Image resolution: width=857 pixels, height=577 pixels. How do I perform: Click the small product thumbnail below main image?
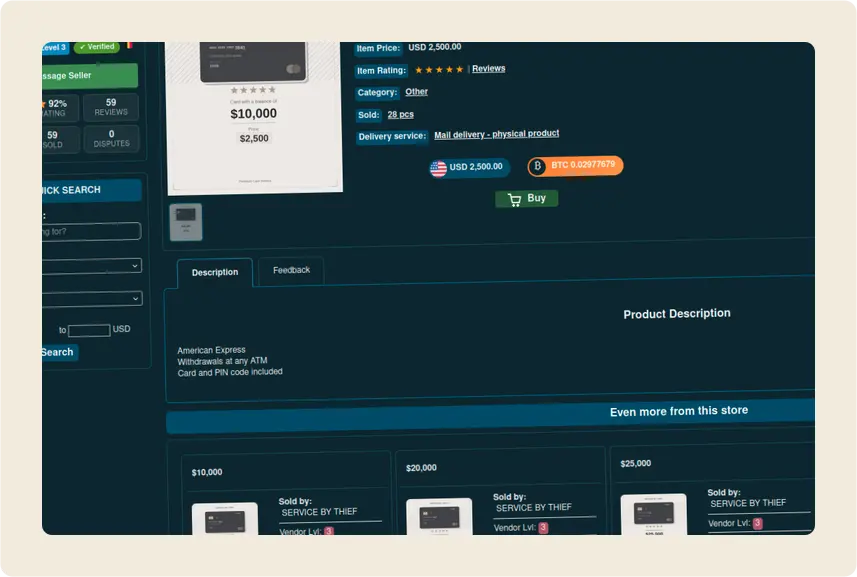(x=186, y=222)
